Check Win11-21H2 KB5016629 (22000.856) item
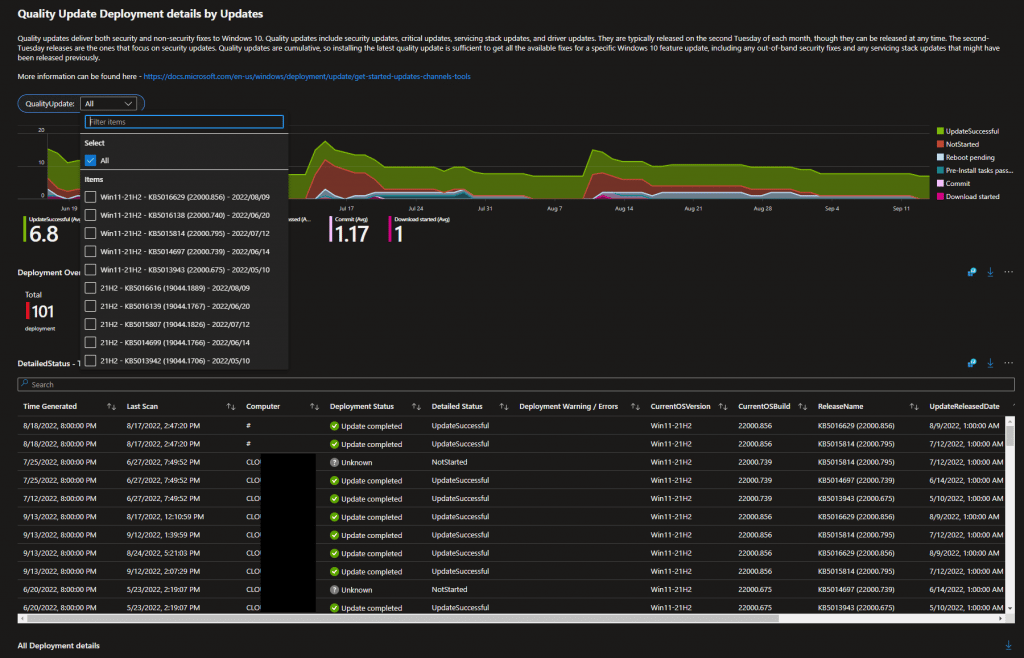The image size is (1024, 658). coord(91,197)
